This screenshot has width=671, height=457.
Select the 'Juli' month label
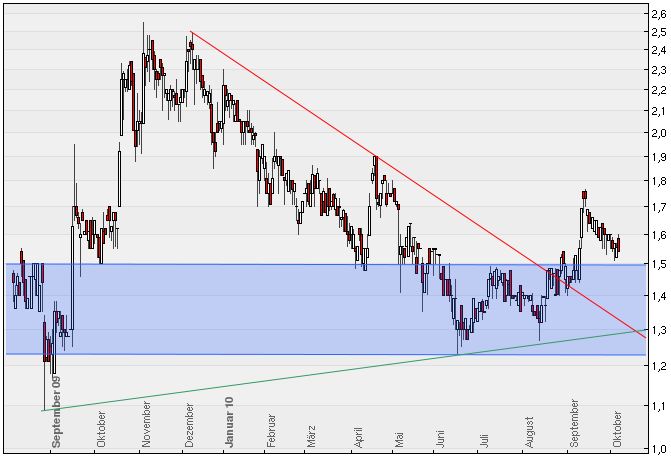[484, 440]
